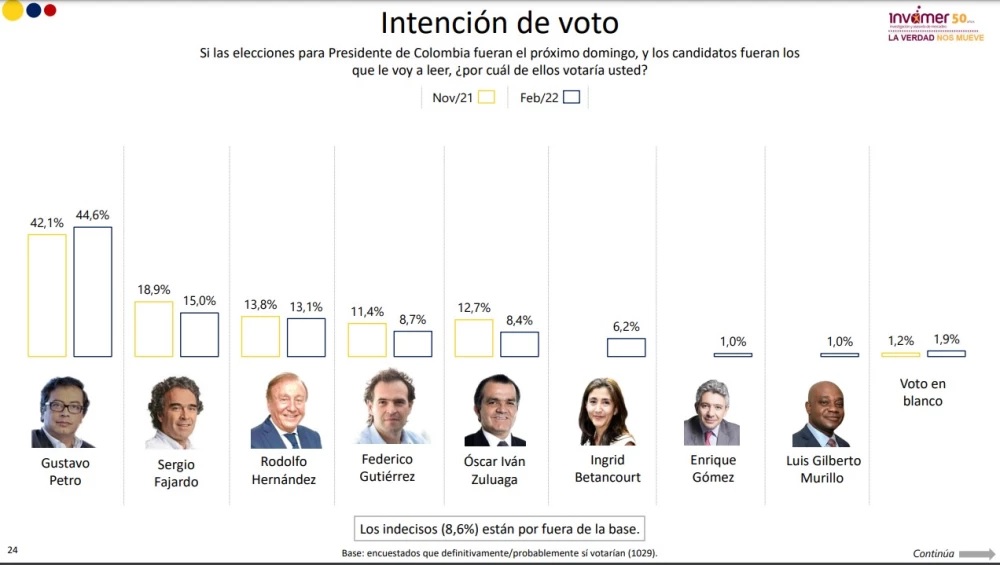Click Fajardo's 18,9% Nov/21 bar
The width and height of the screenshot is (1000, 565).
153,328
